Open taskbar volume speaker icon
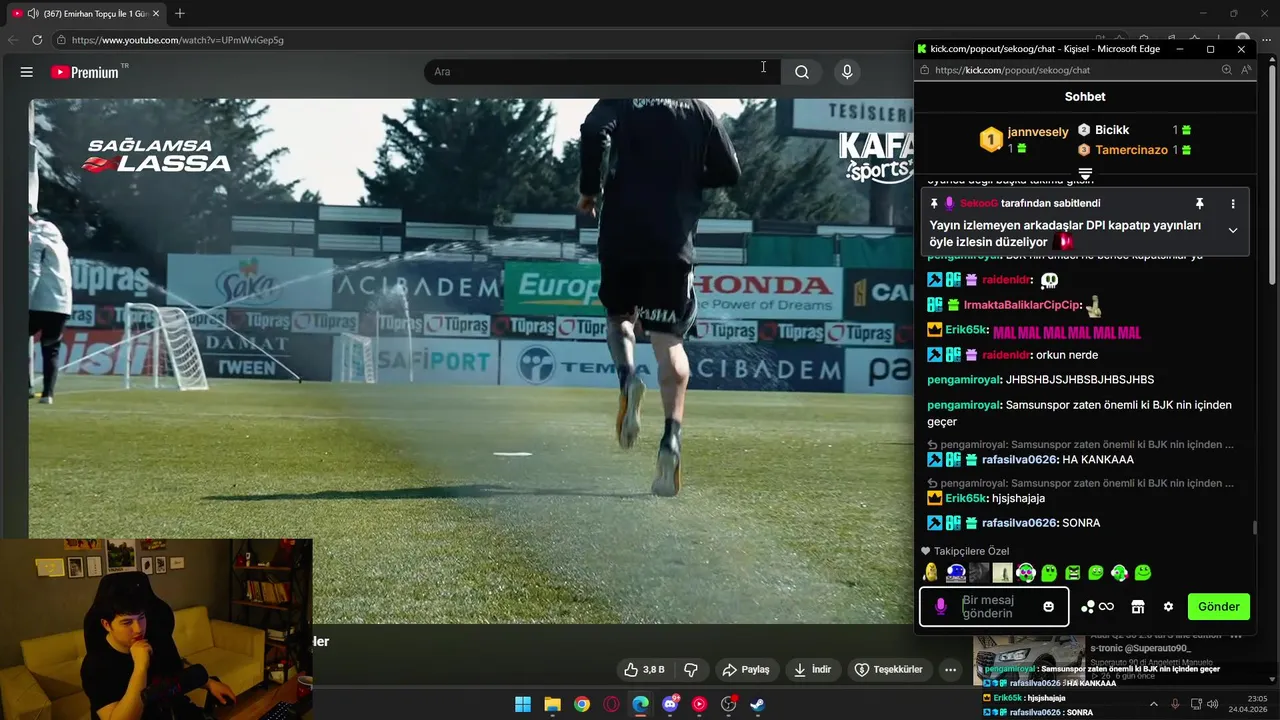 (1213, 704)
